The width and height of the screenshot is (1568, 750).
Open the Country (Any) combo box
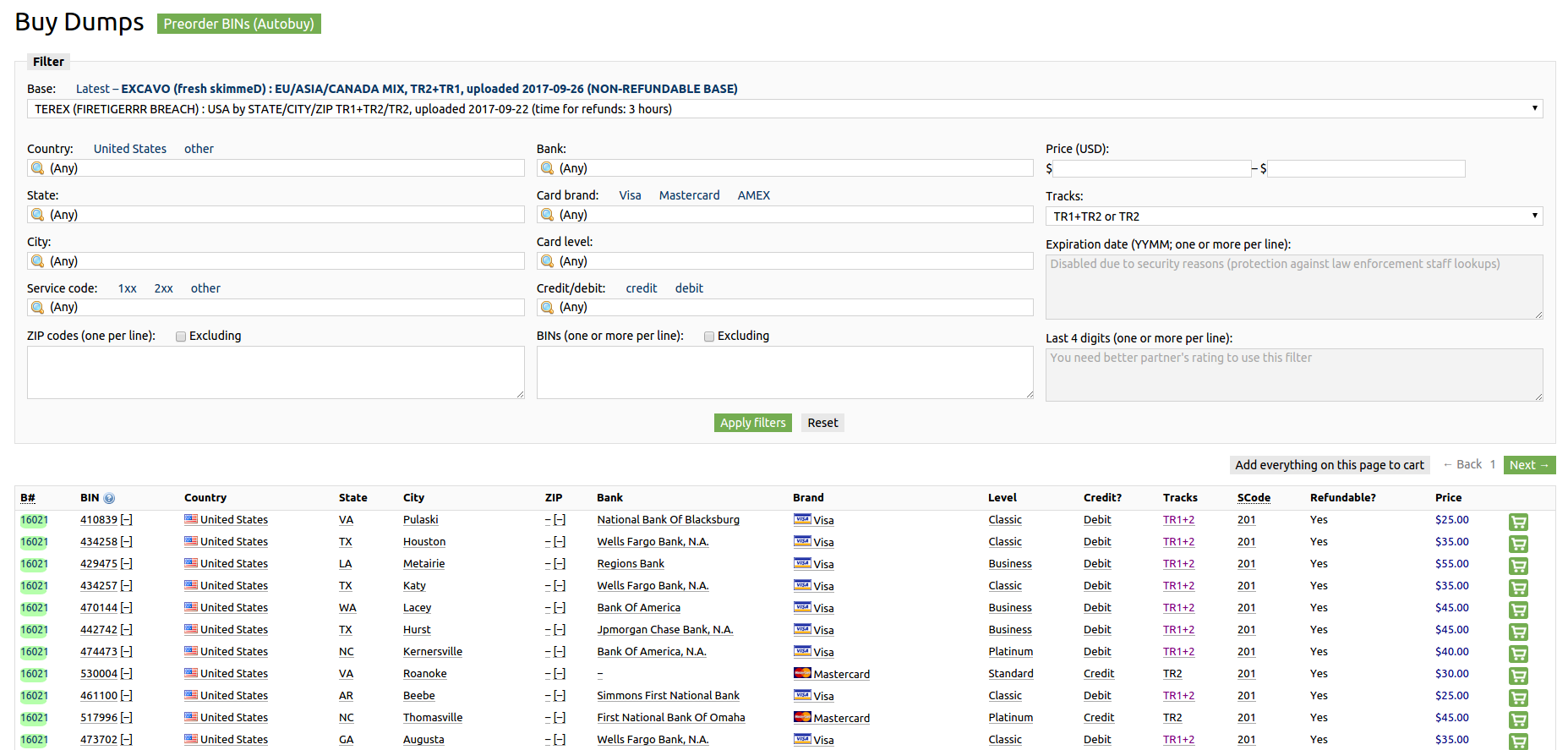click(x=276, y=168)
